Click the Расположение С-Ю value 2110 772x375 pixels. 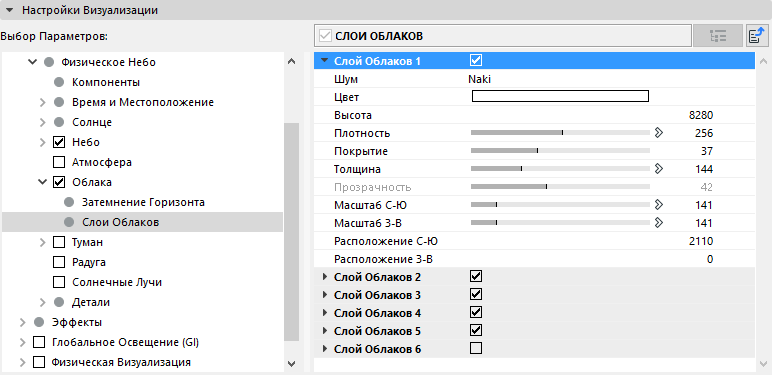[701, 241]
